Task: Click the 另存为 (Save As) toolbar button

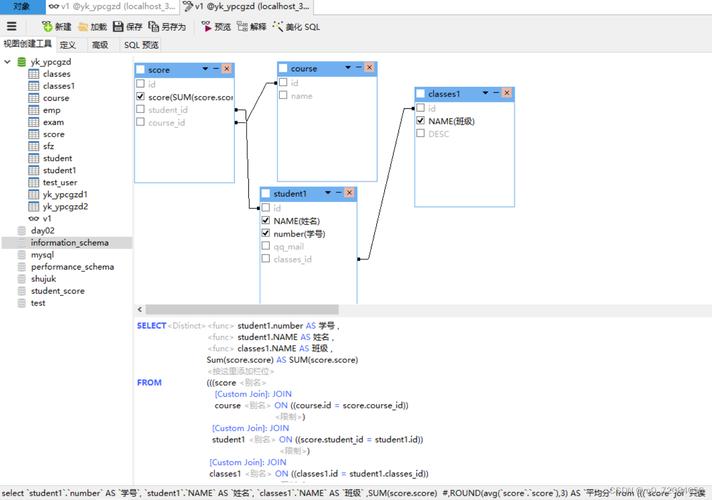Action: [167, 27]
